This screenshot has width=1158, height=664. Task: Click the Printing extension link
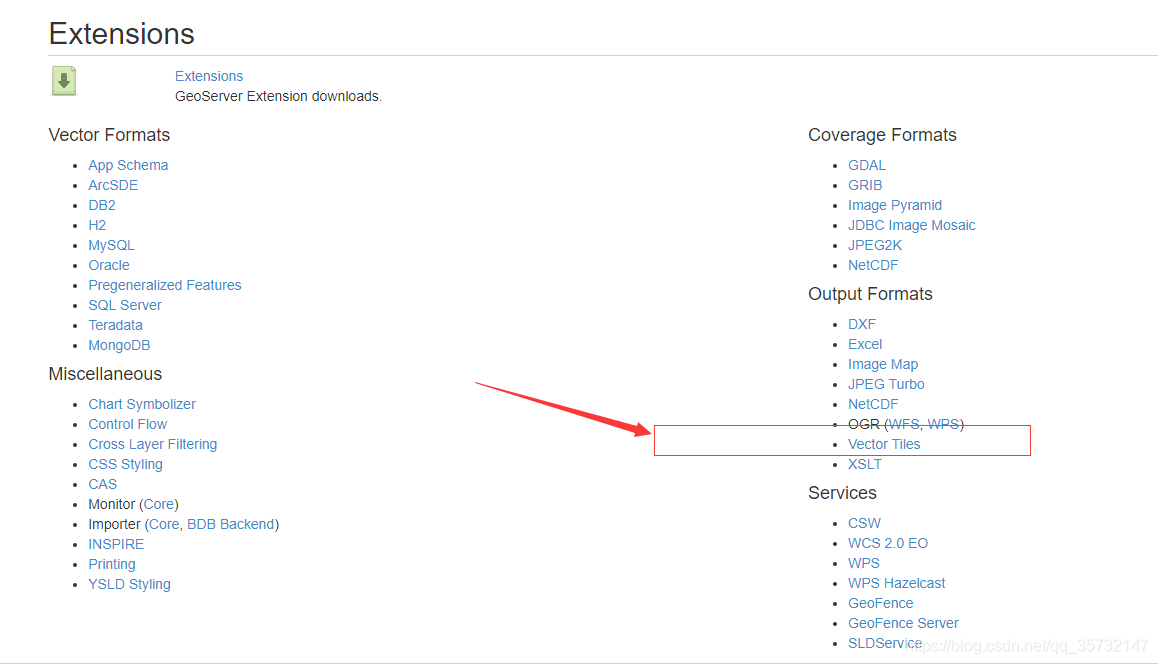click(x=112, y=564)
